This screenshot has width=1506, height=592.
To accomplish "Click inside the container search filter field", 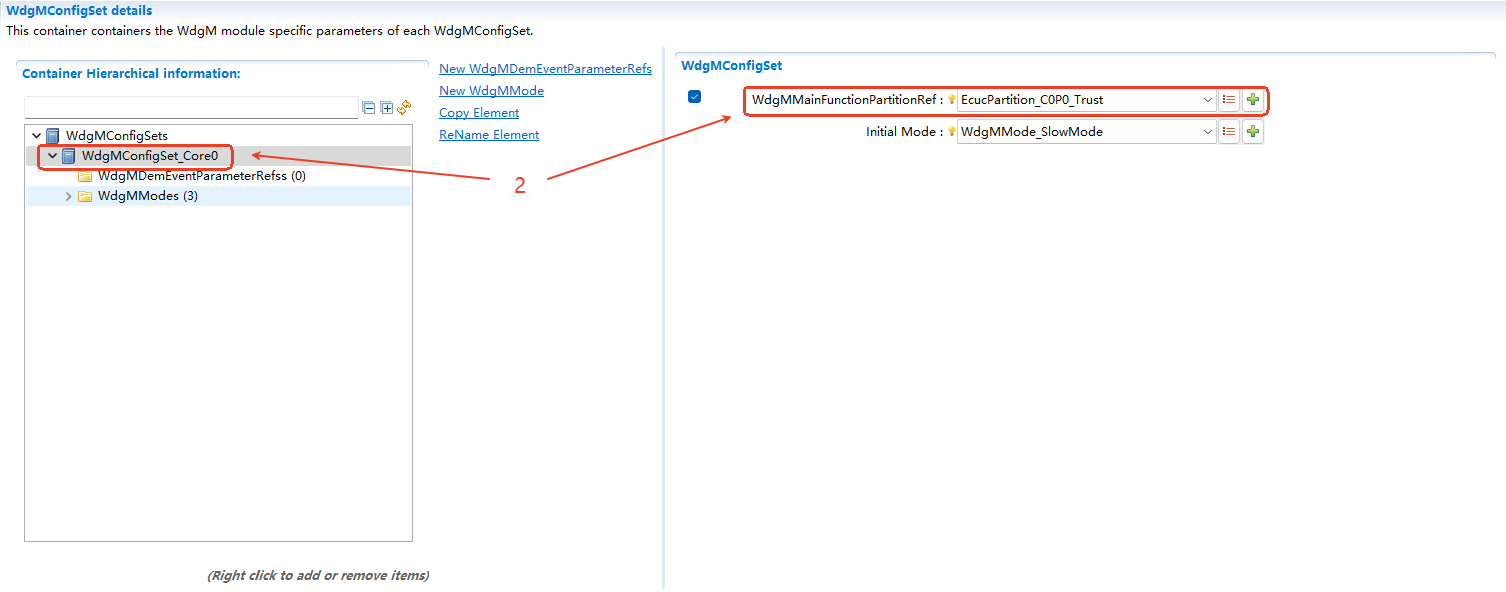I will [190, 107].
